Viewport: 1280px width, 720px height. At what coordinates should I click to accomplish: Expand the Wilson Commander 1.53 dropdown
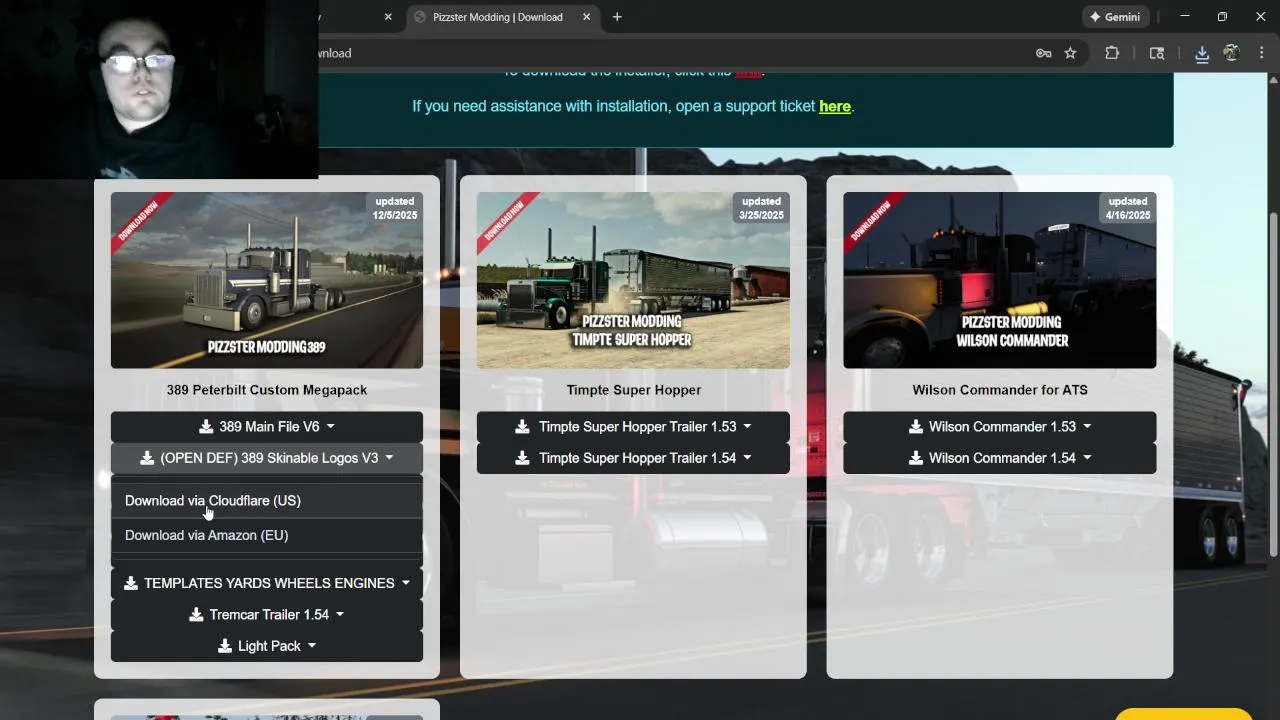(1000, 427)
